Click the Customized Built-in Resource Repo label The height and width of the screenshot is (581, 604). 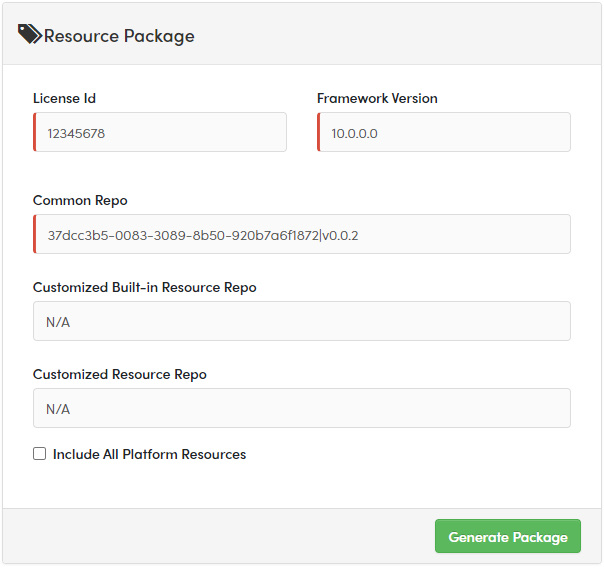tap(144, 287)
